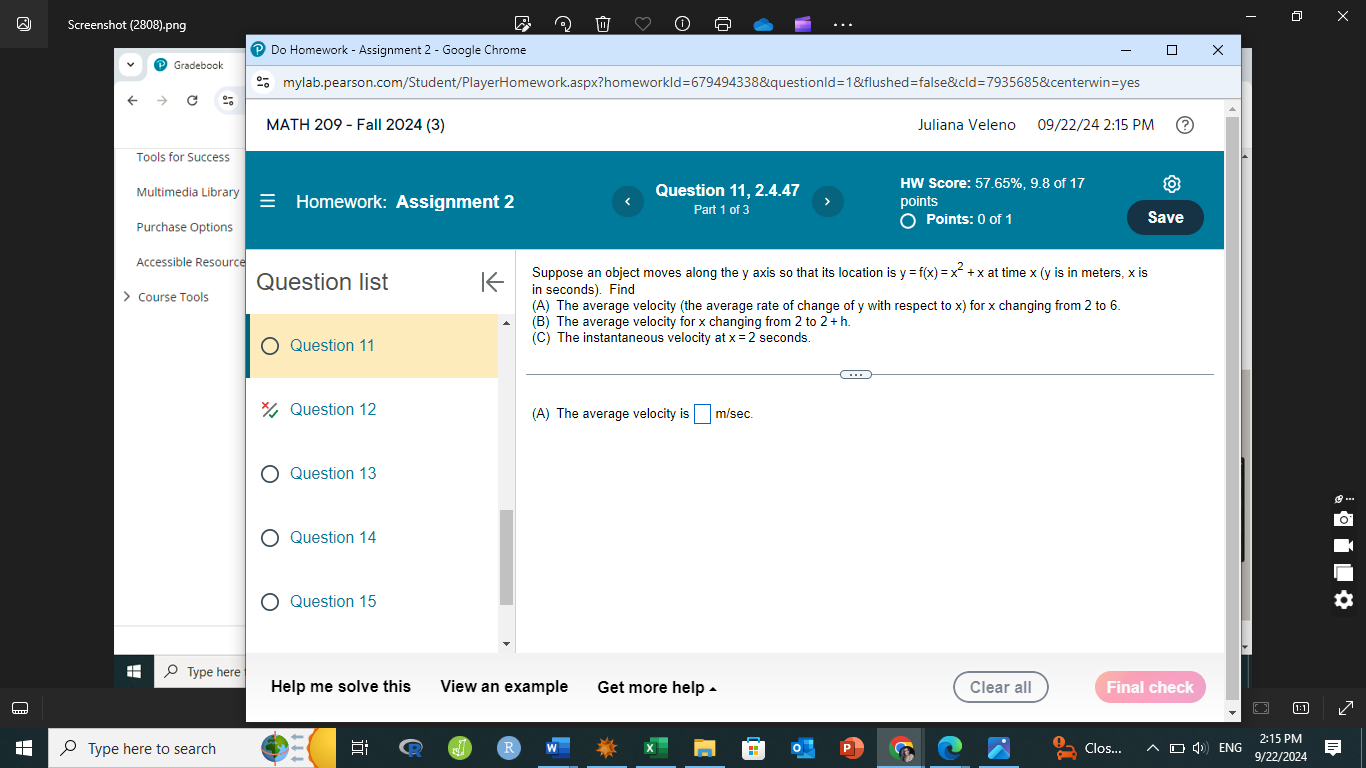
Task: View file info for the screenshot
Action: [x=682, y=24]
